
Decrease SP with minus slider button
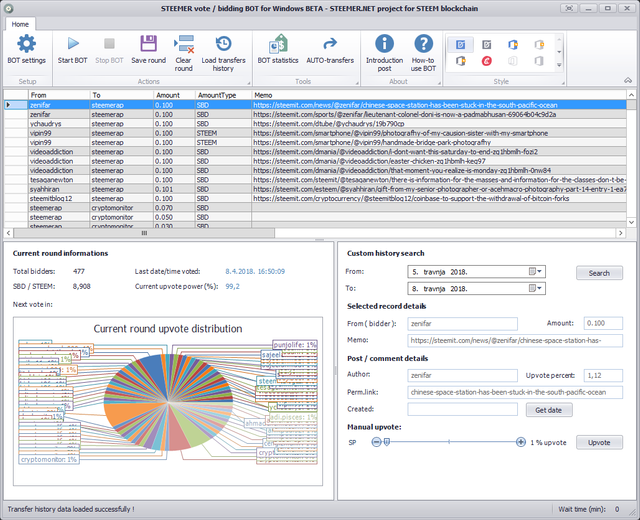coord(376,442)
